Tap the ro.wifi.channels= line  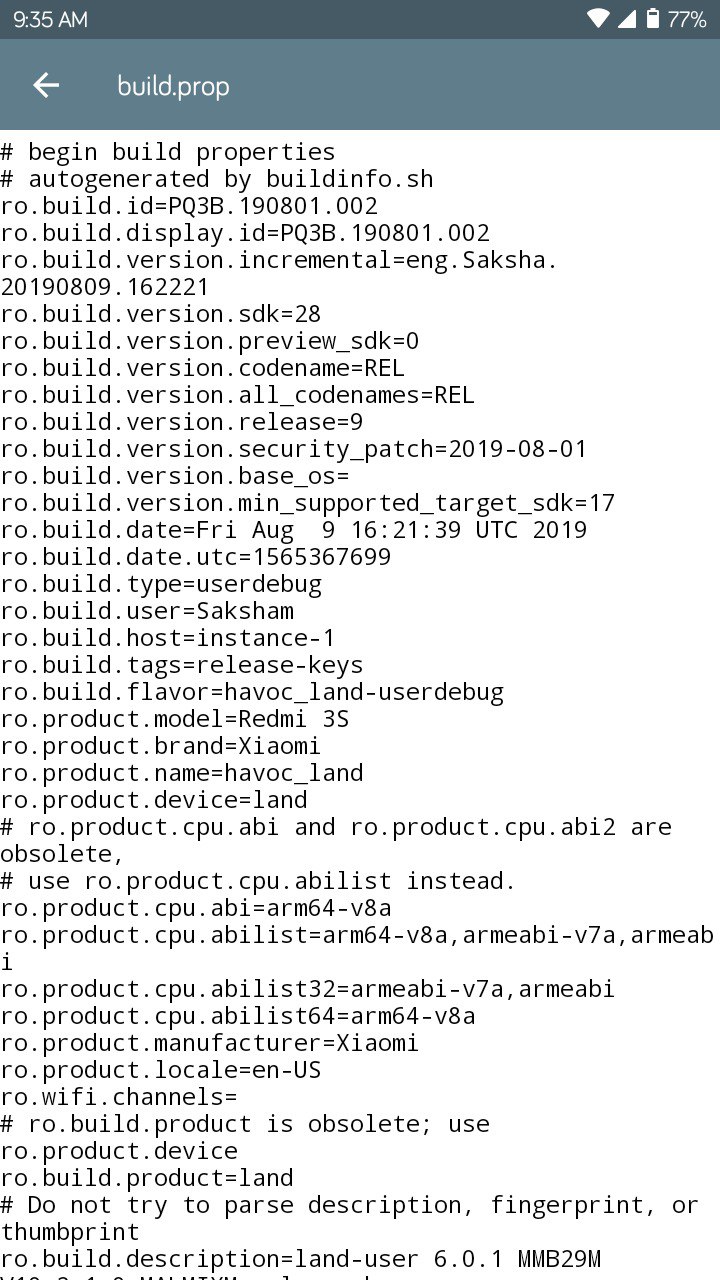coord(119,1097)
